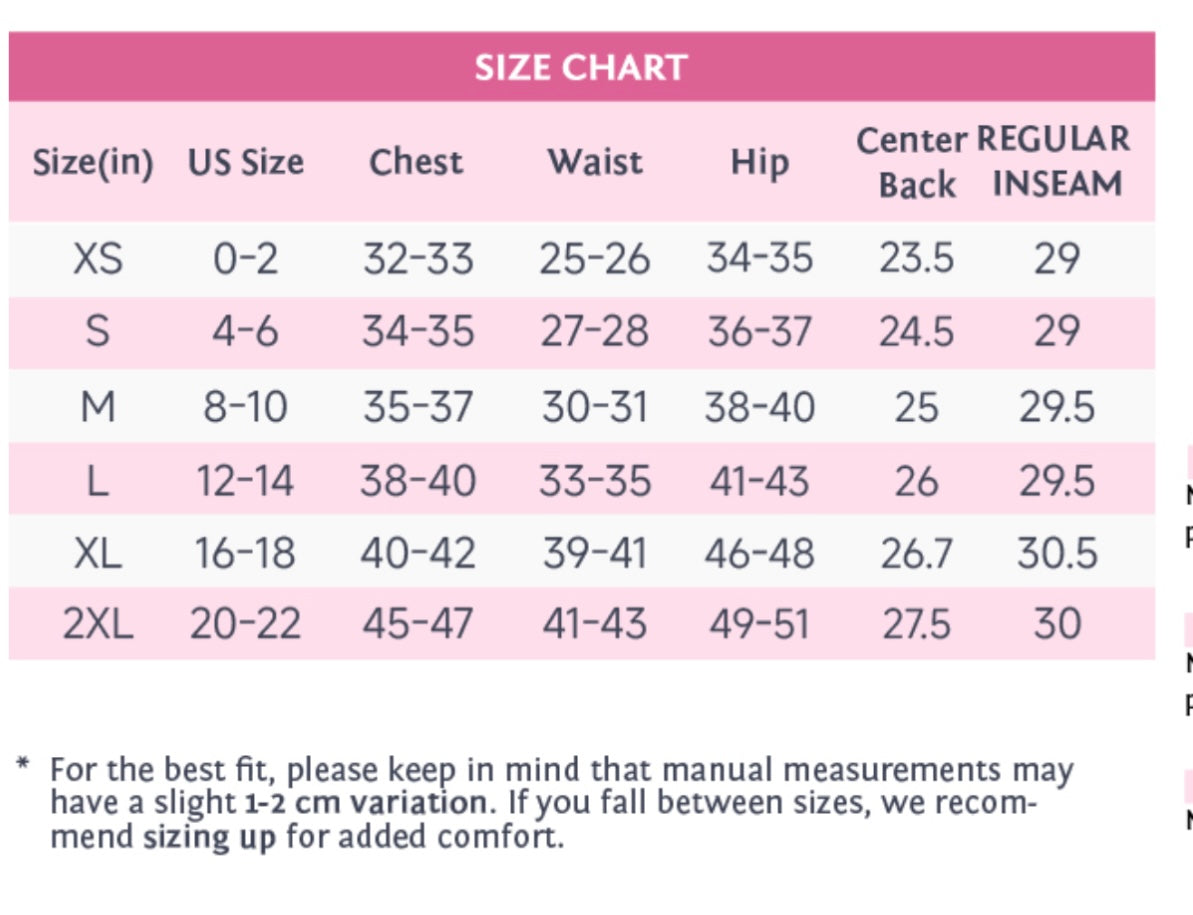Select the Waist column header
The width and height of the screenshot is (1193, 915).
pyautogui.click(x=595, y=163)
